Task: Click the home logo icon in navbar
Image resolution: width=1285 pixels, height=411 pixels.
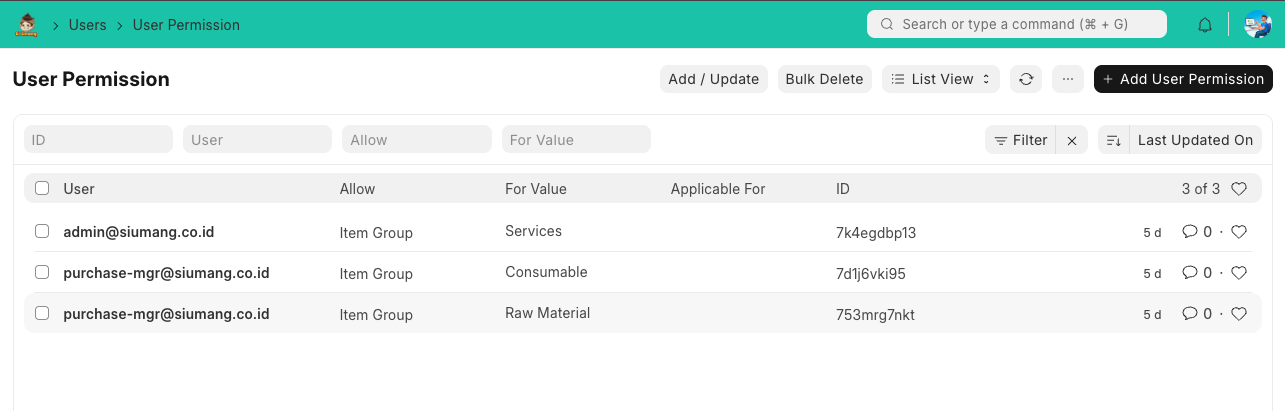Action: point(27,24)
